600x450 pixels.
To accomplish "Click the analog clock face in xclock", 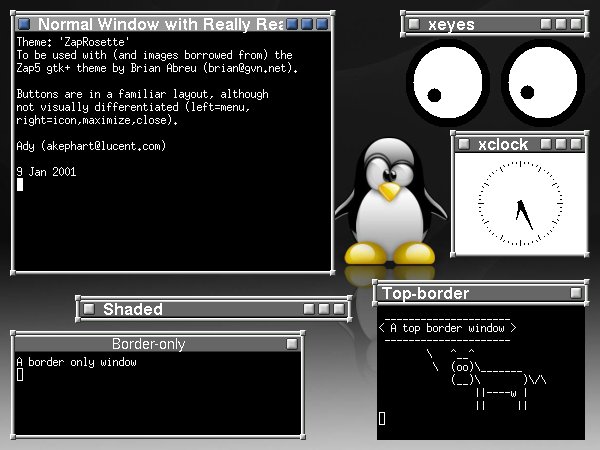I will (520, 203).
